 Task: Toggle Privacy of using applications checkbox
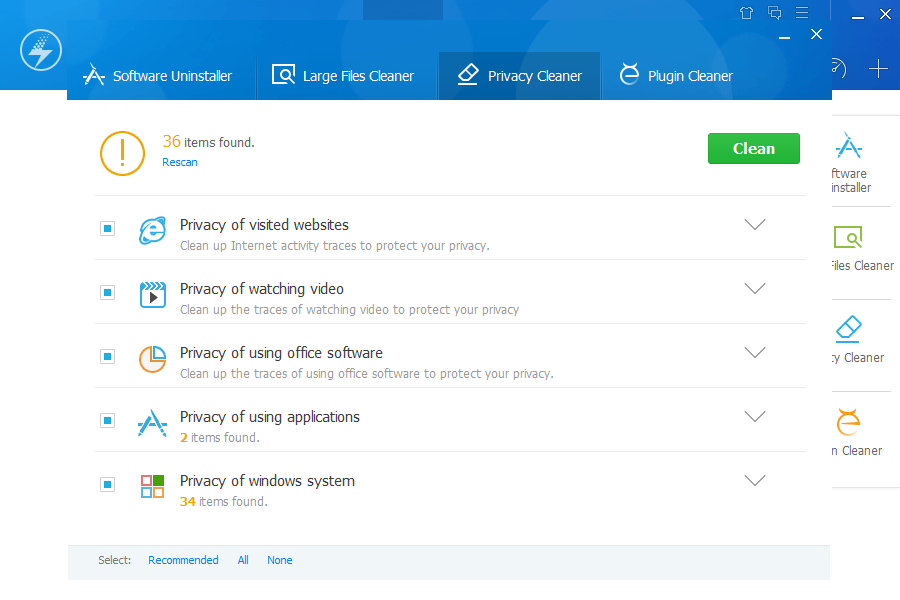107,421
